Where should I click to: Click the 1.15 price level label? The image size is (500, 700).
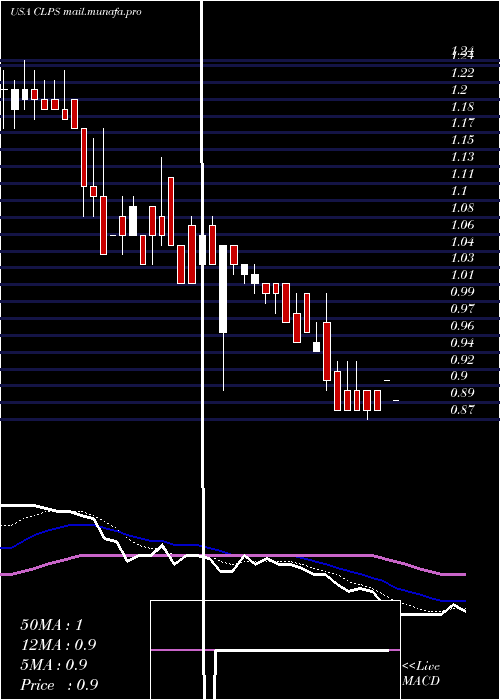tap(462, 140)
